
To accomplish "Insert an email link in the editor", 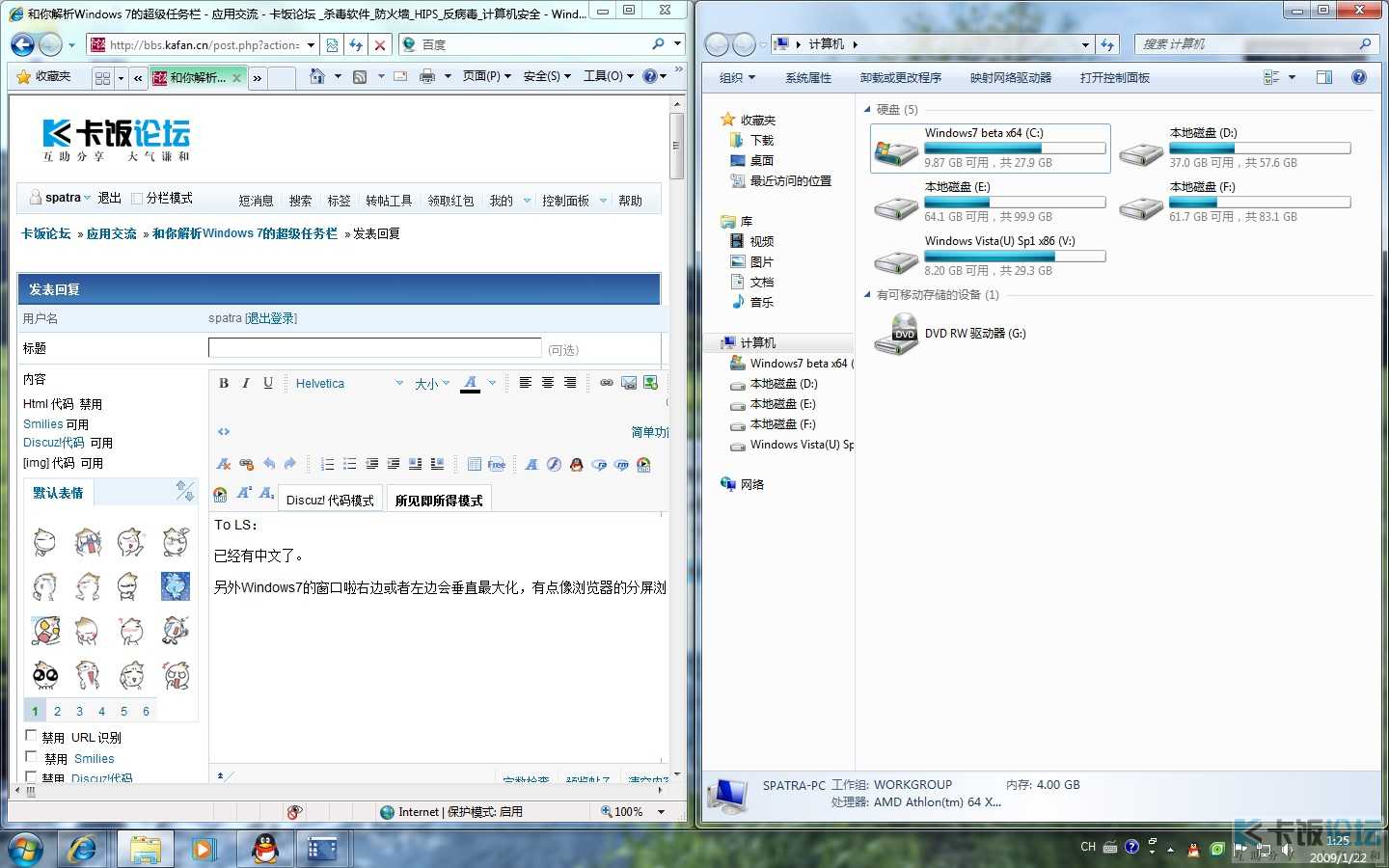I will pos(629,383).
